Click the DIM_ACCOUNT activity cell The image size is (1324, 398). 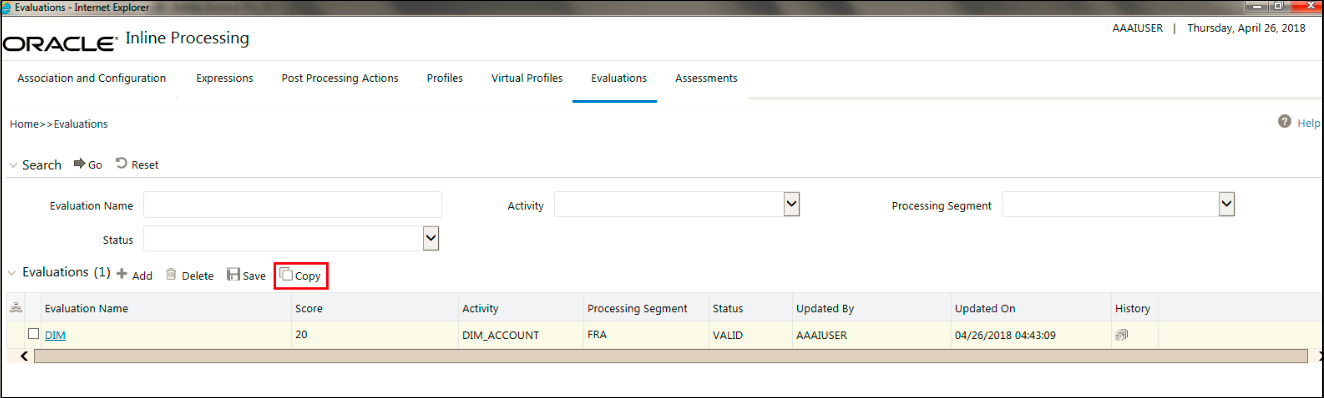point(500,335)
